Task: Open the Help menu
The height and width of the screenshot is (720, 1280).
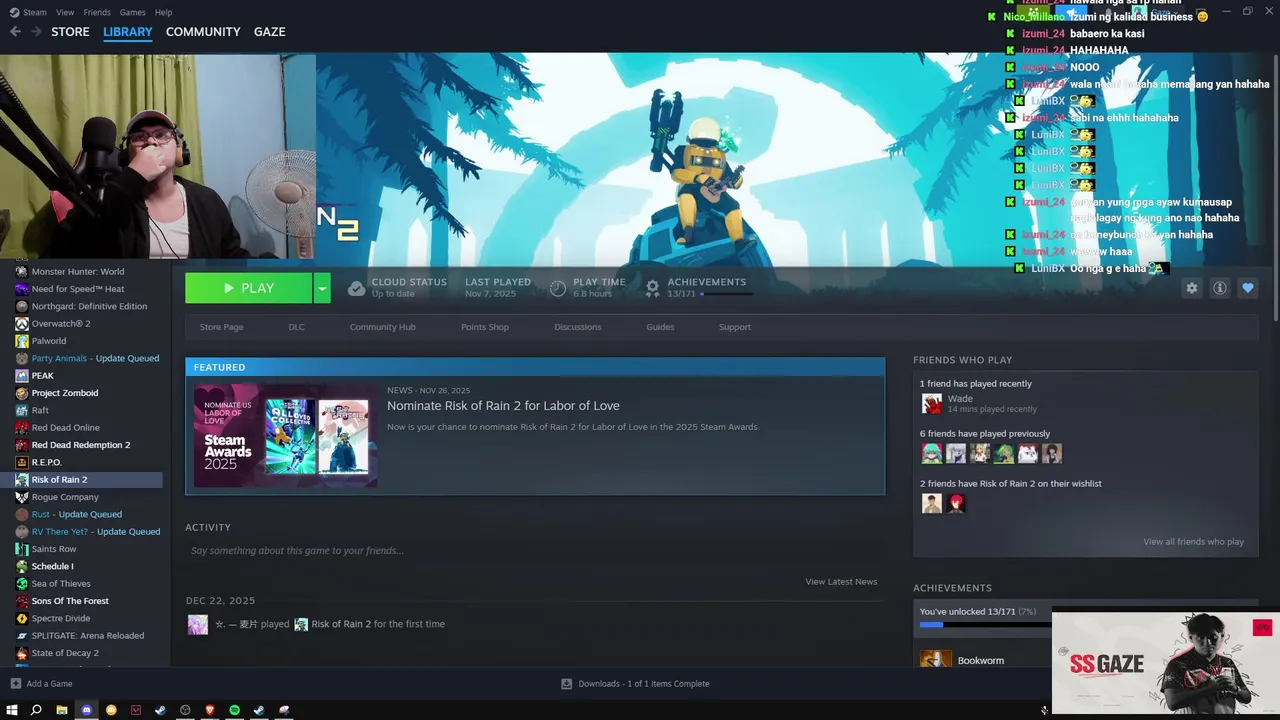Action: point(164,12)
